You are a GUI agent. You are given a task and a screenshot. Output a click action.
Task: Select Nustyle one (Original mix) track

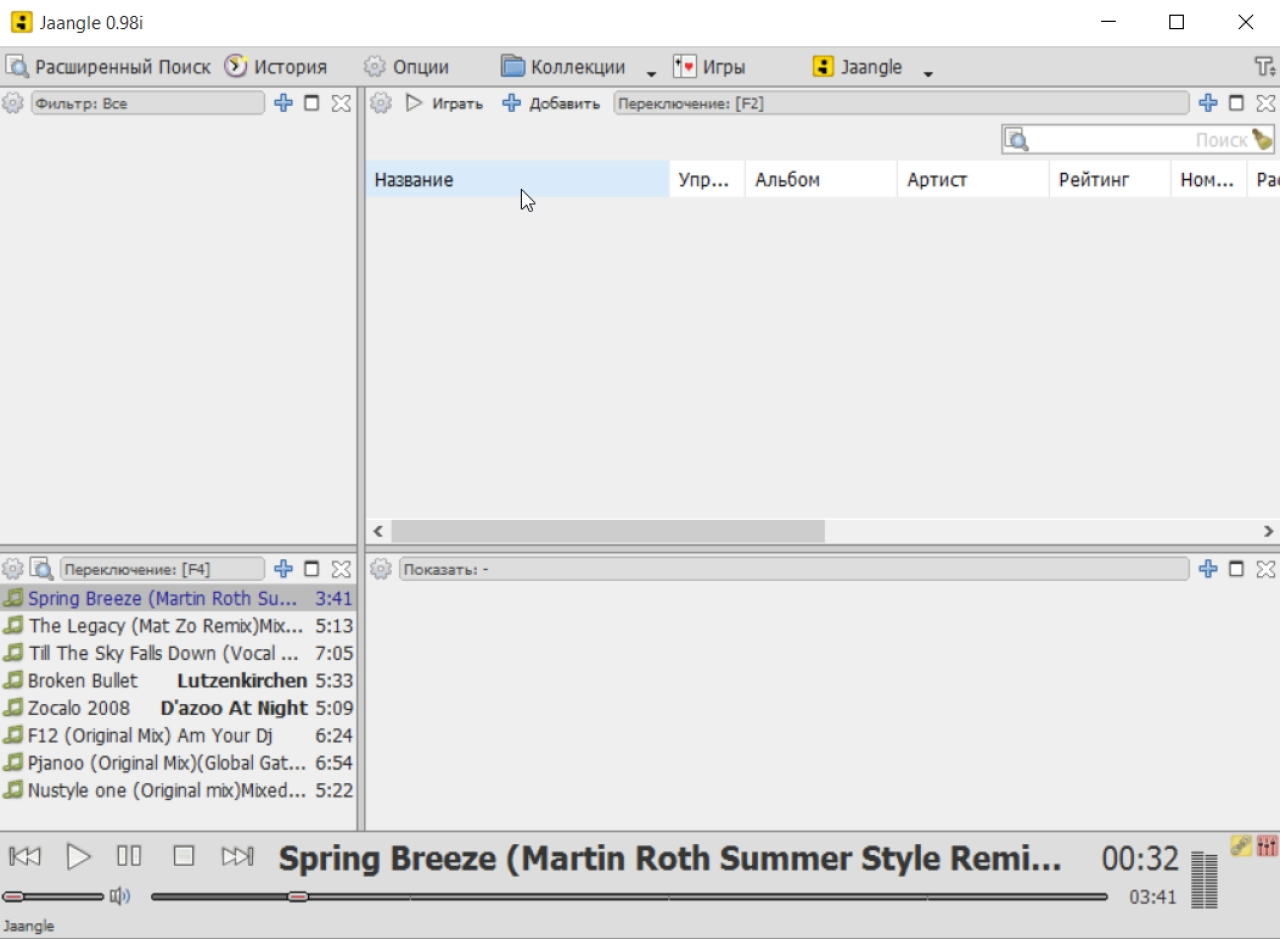[x=178, y=791]
